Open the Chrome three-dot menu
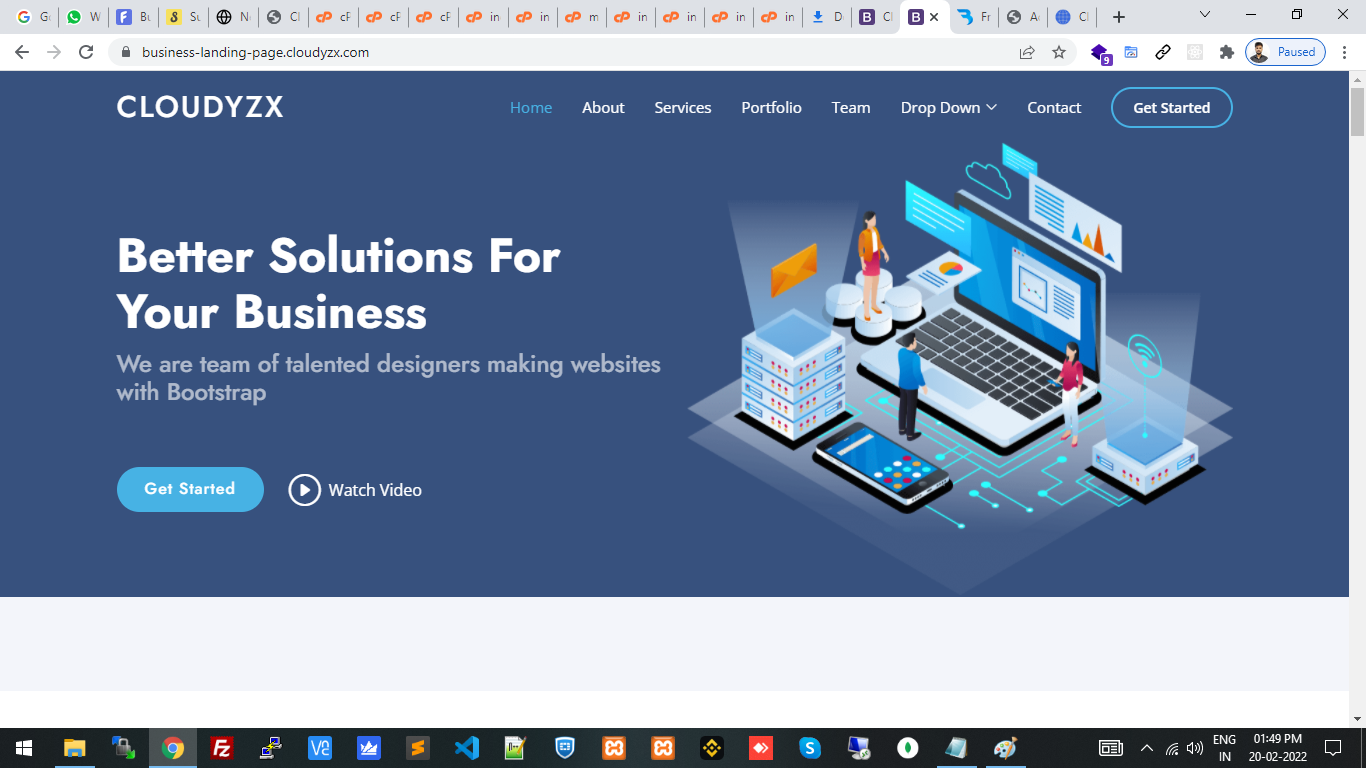The image size is (1366, 768). [1347, 52]
